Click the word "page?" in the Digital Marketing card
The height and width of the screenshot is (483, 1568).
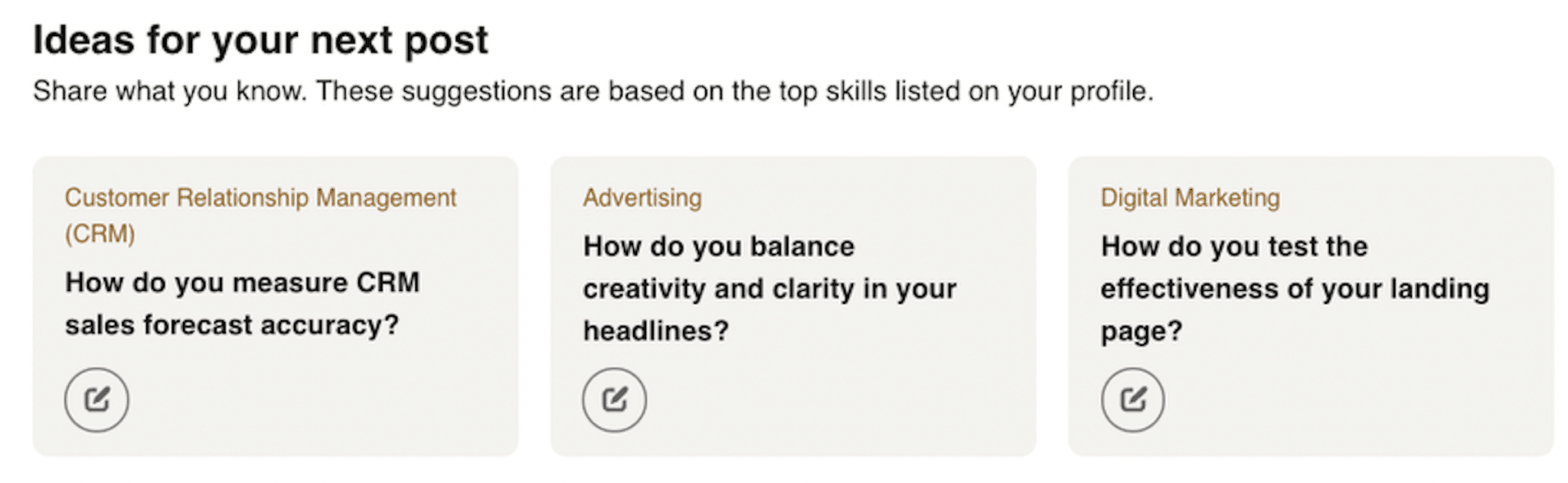pyautogui.click(x=1142, y=331)
